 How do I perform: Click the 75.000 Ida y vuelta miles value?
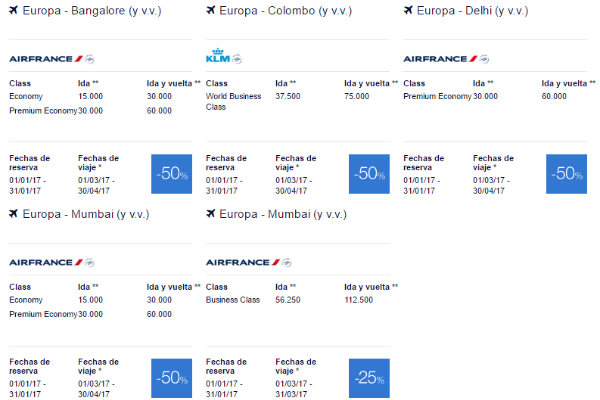coord(357,96)
